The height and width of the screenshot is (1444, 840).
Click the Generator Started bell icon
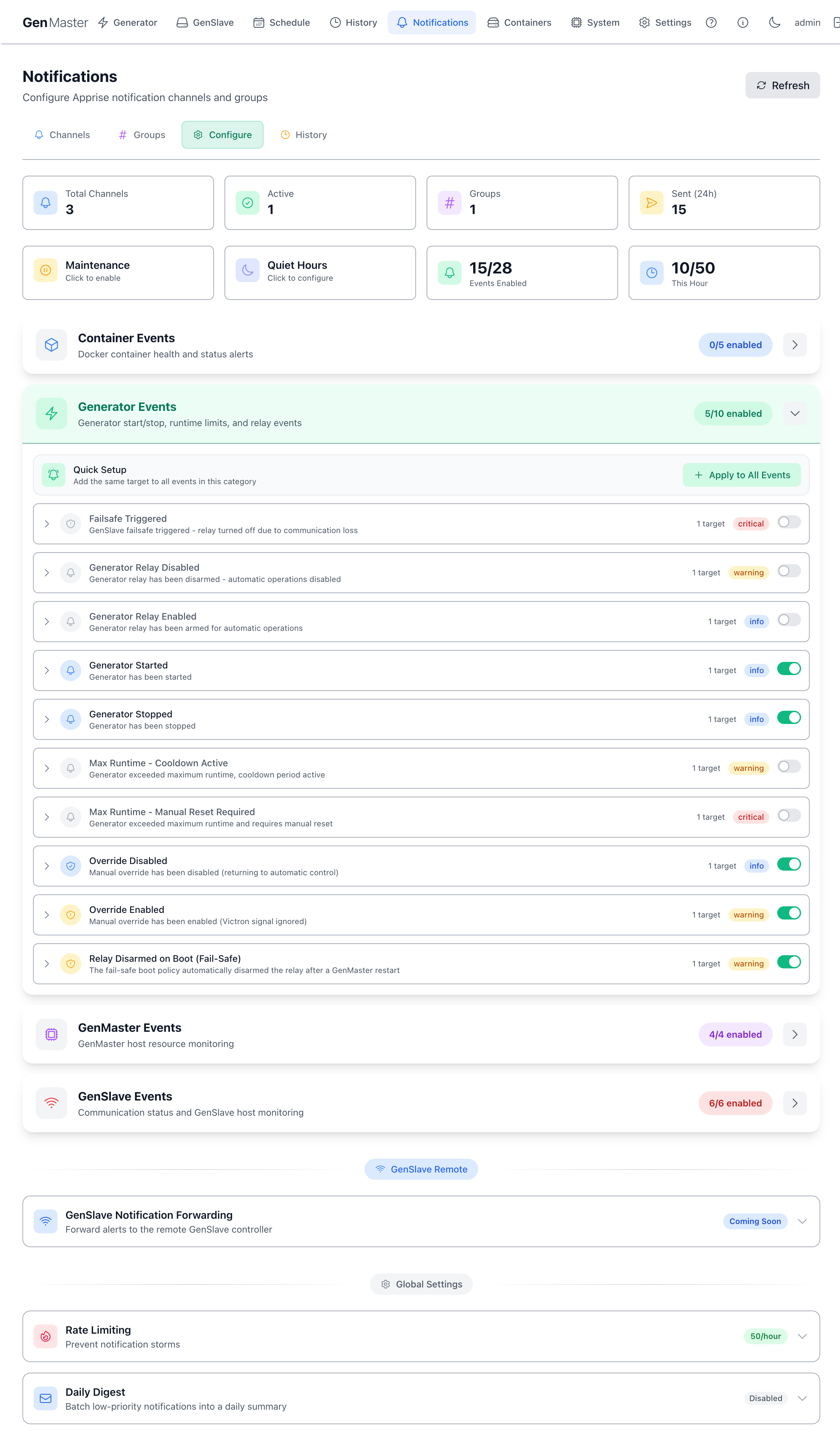(x=70, y=670)
